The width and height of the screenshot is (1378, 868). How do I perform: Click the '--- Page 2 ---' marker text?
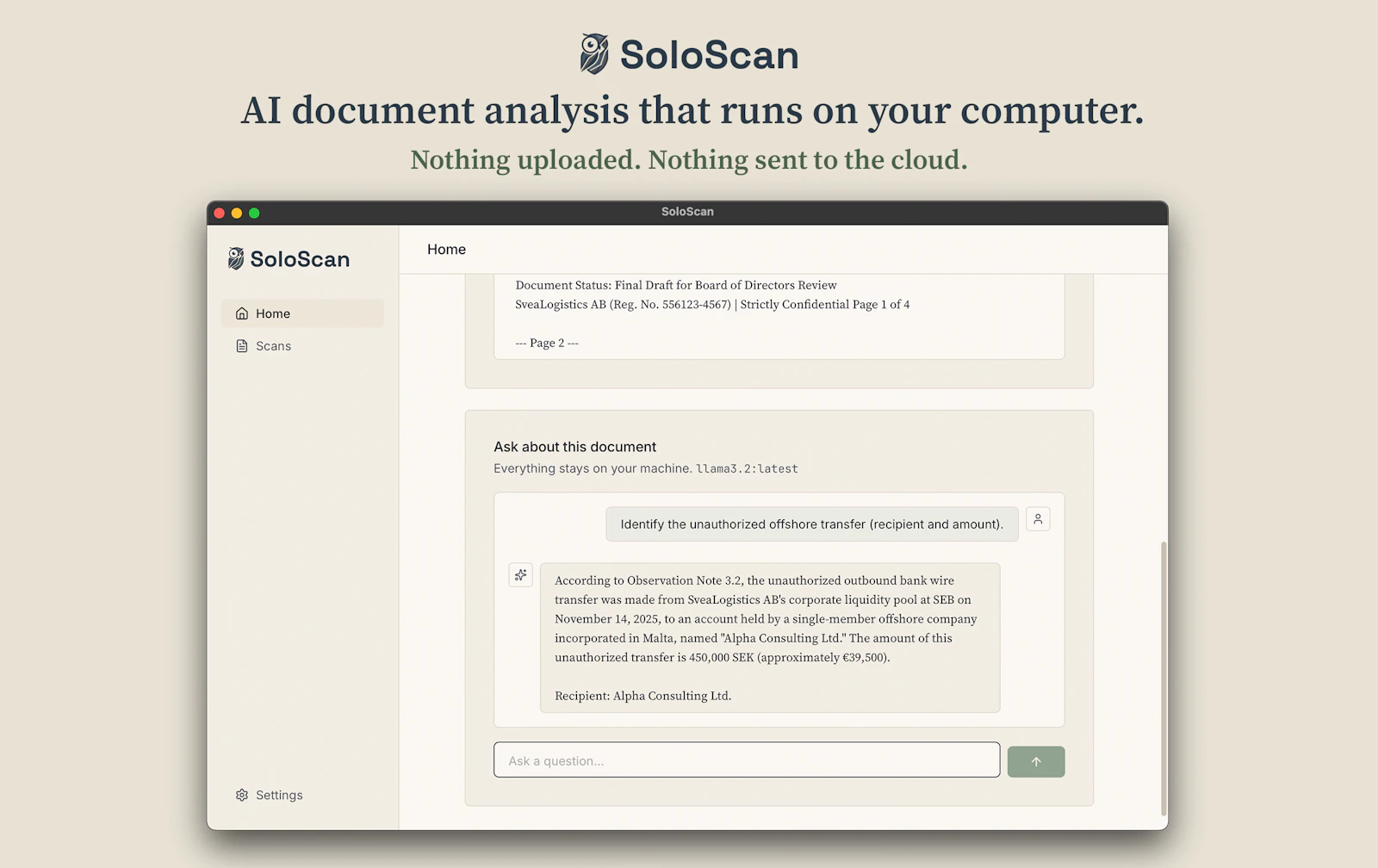click(547, 343)
